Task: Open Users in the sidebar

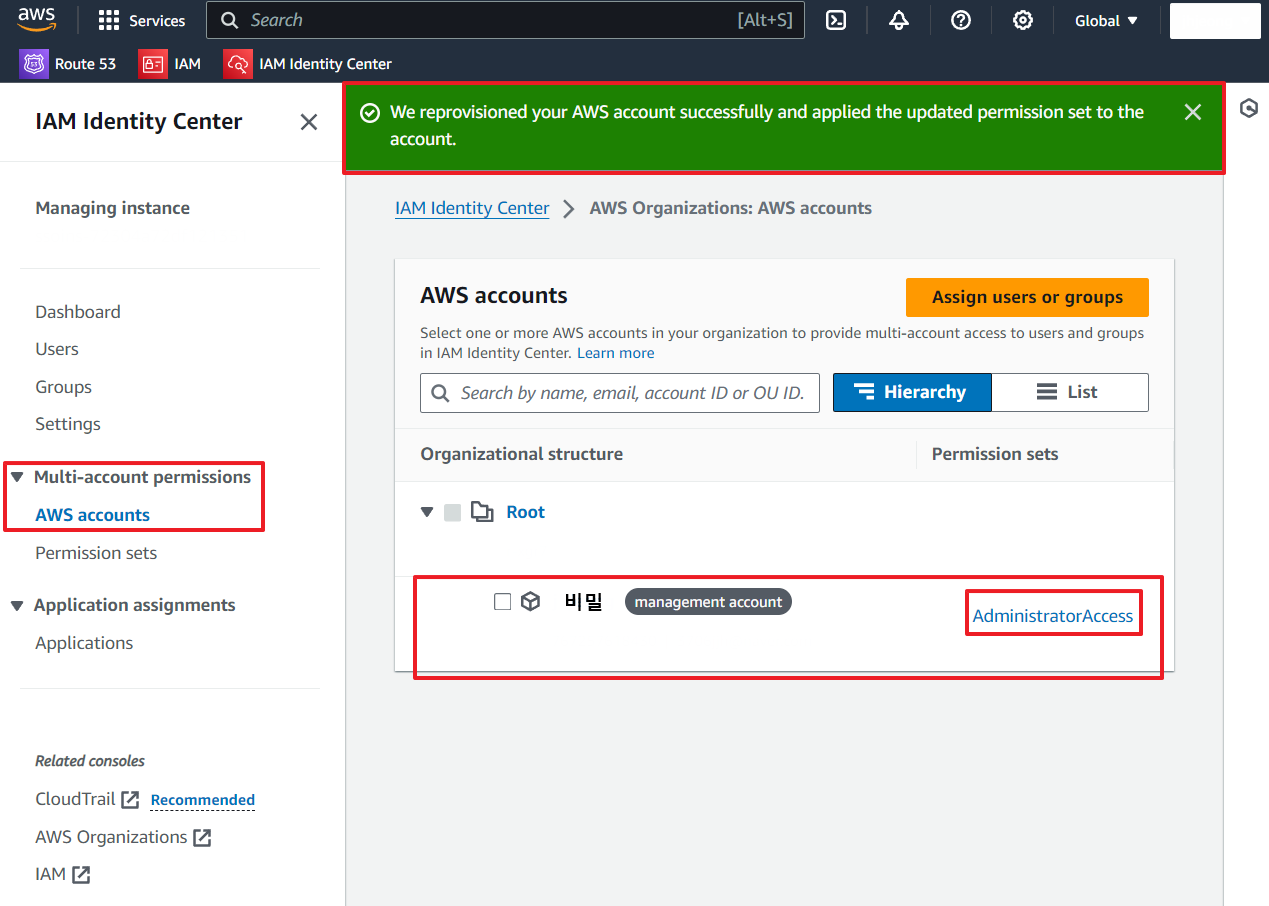Action: point(57,349)
